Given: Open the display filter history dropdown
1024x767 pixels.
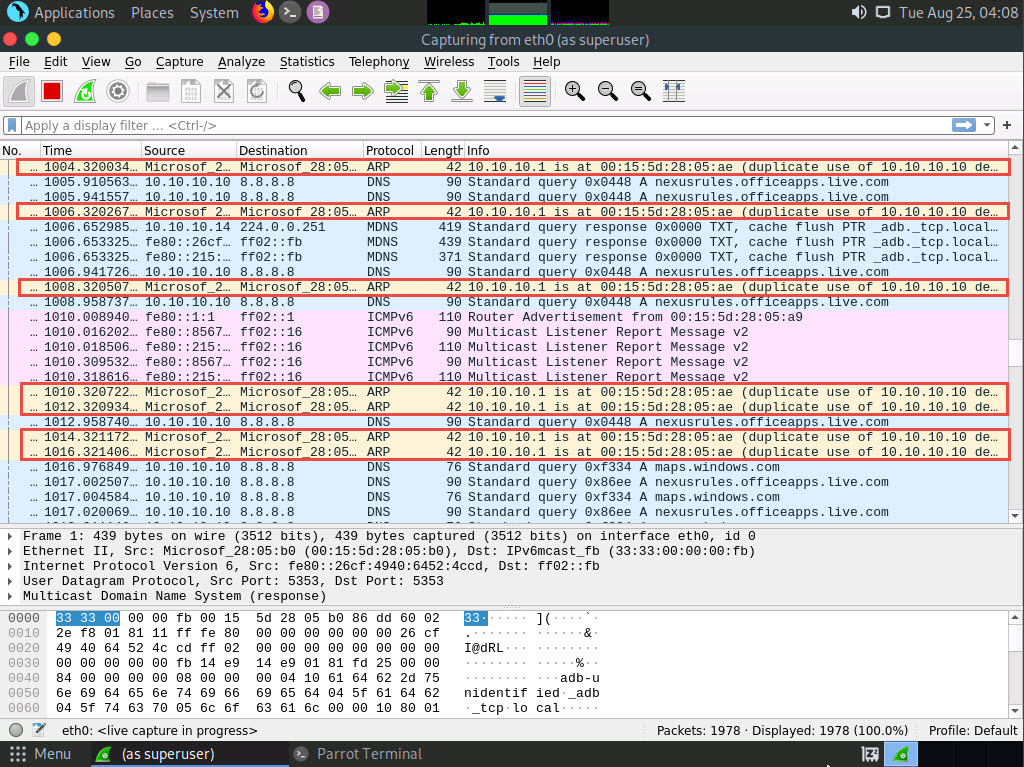Looking at the screenshot, I should (987, 125).
